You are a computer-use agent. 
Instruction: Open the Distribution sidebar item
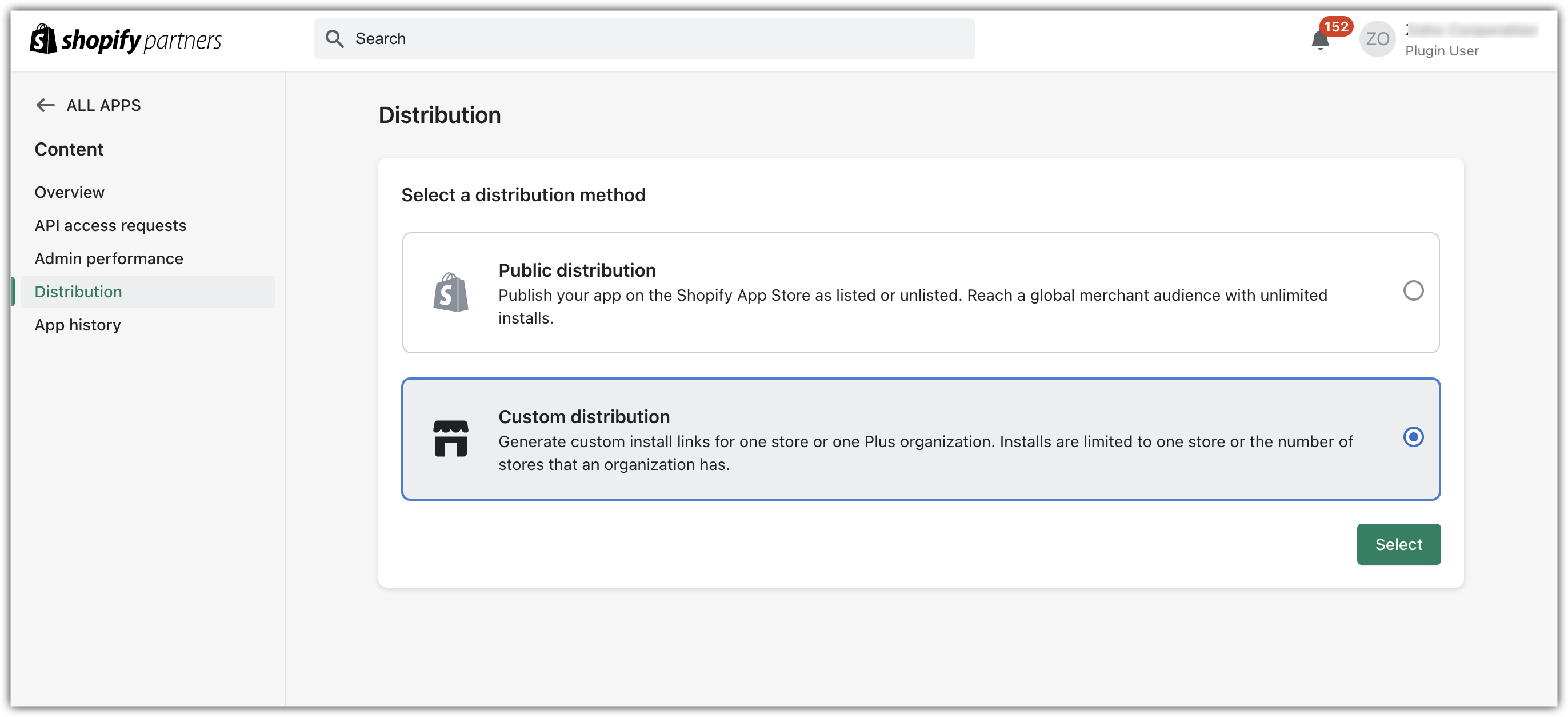pos(78,292)
